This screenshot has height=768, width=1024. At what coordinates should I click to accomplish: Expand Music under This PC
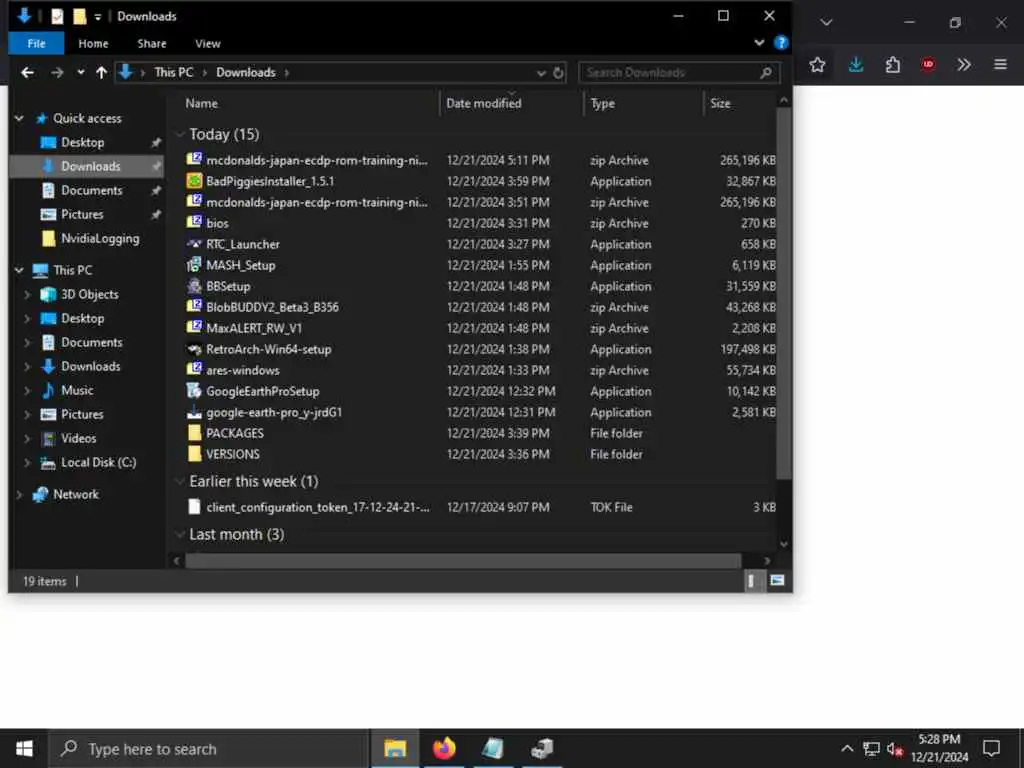click(27, 391)
